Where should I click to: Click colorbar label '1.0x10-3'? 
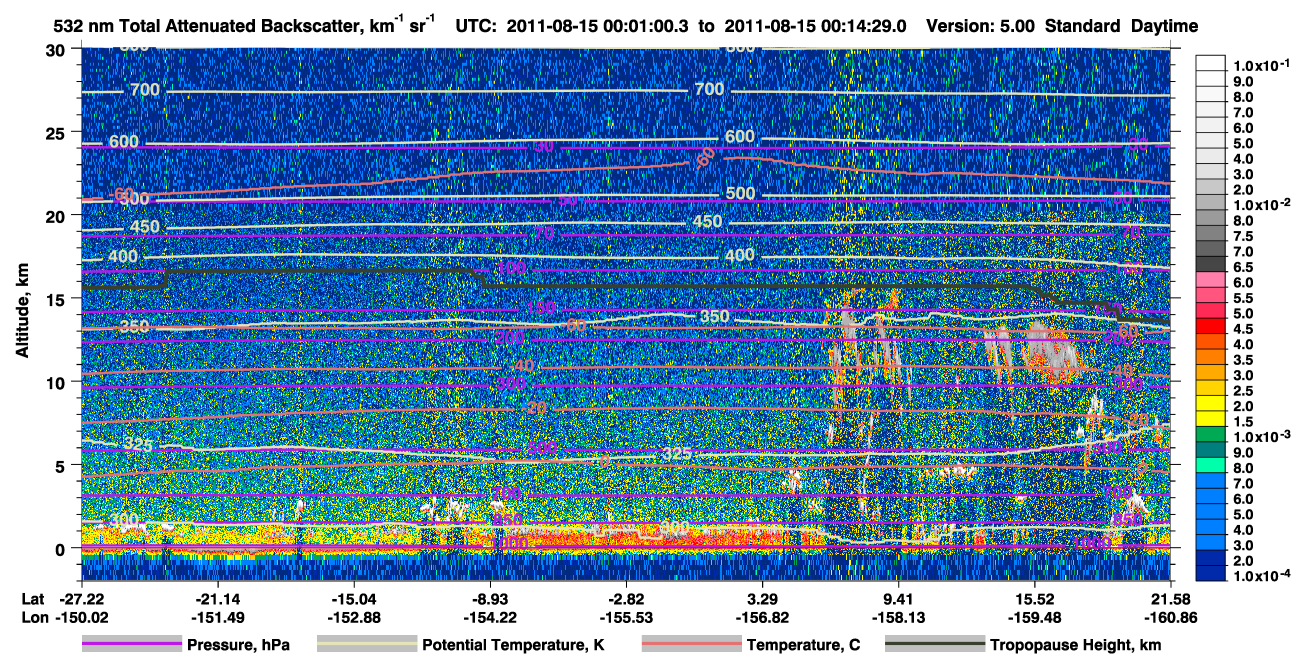pyautogui.click(x=1260, y=436)
